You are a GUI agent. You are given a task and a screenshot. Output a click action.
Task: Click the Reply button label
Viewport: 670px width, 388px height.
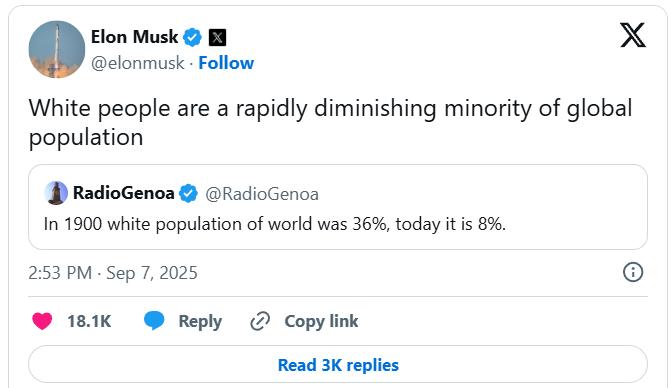click(200, 321)
